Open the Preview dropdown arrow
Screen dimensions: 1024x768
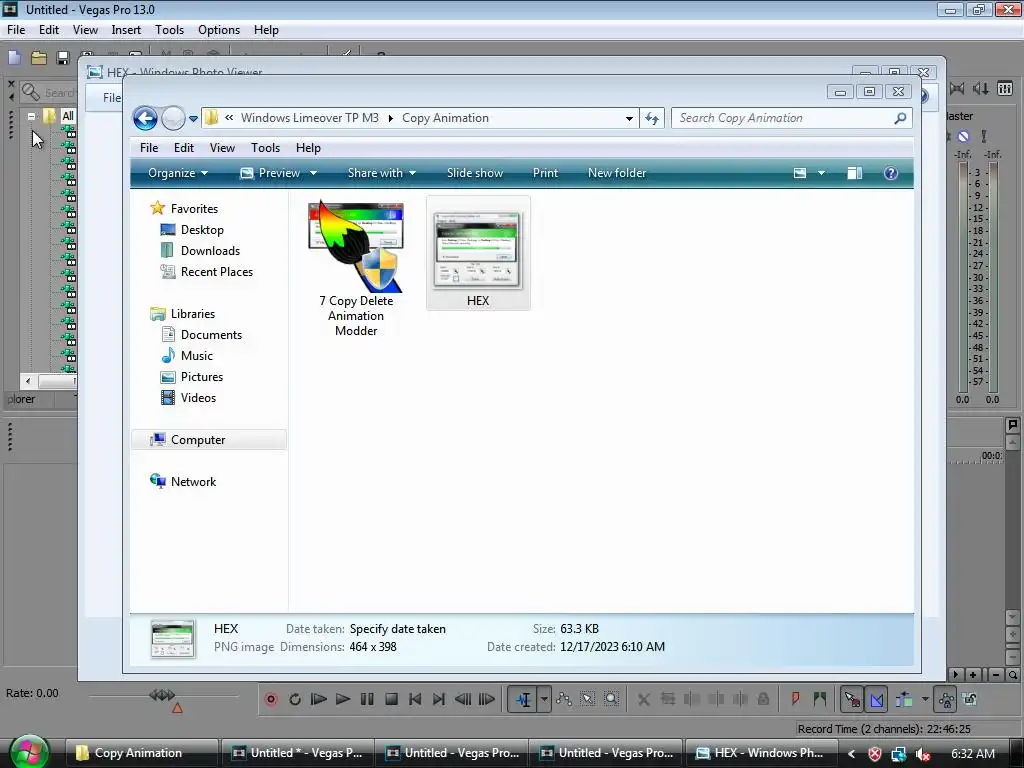tap(313, 173)
